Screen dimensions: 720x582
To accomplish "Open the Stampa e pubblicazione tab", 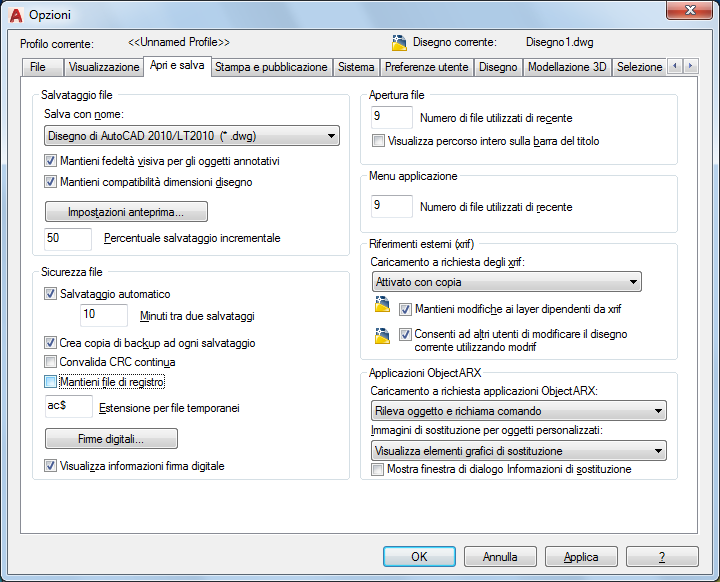I will coord(271,67).
